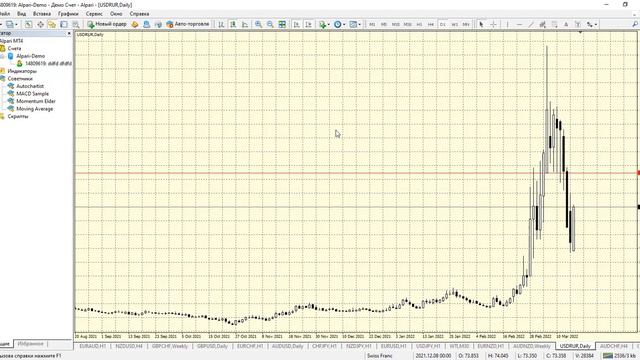640x360 pixels.
Task: Zoom out on the chart
Action: [270, 24]
